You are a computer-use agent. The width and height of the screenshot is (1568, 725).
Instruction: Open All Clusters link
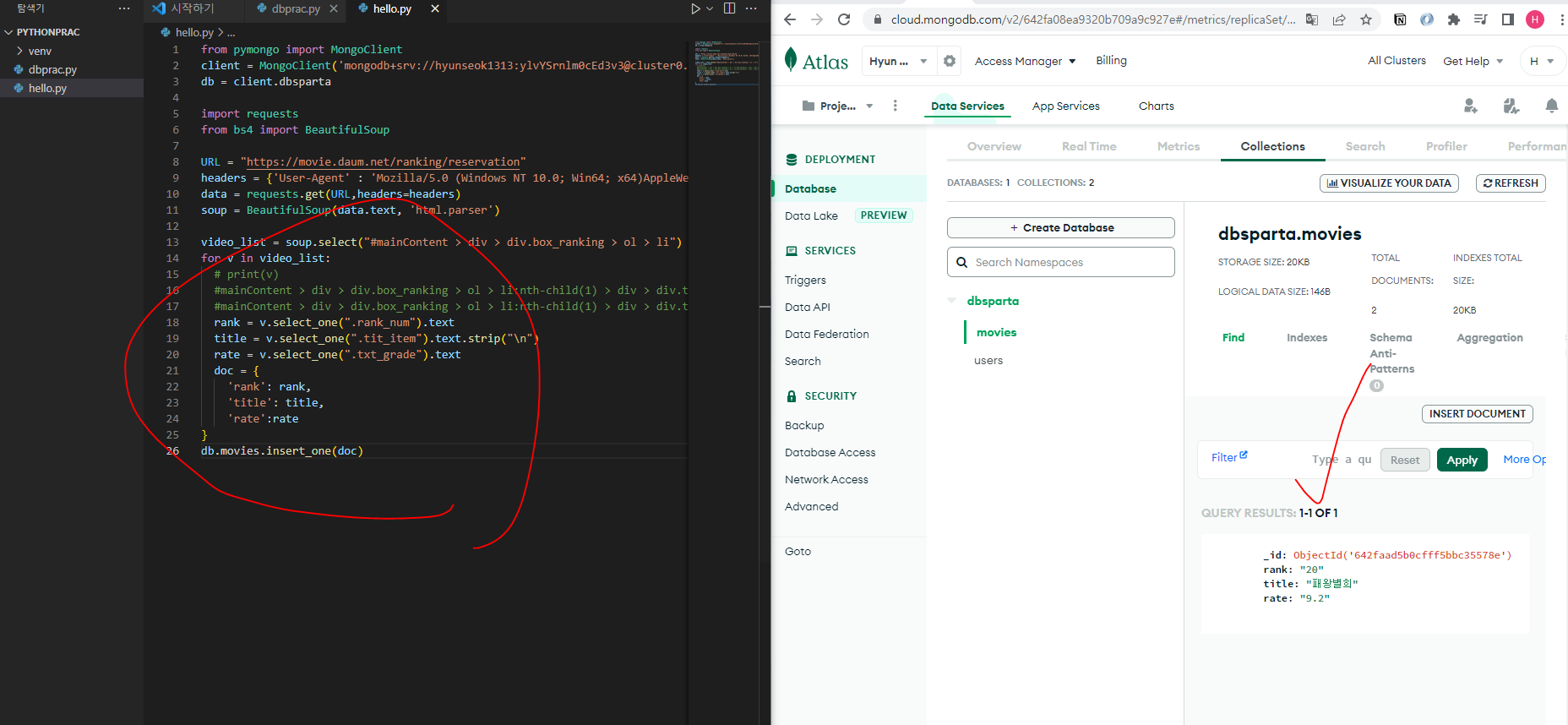(x=1396, y=61)
